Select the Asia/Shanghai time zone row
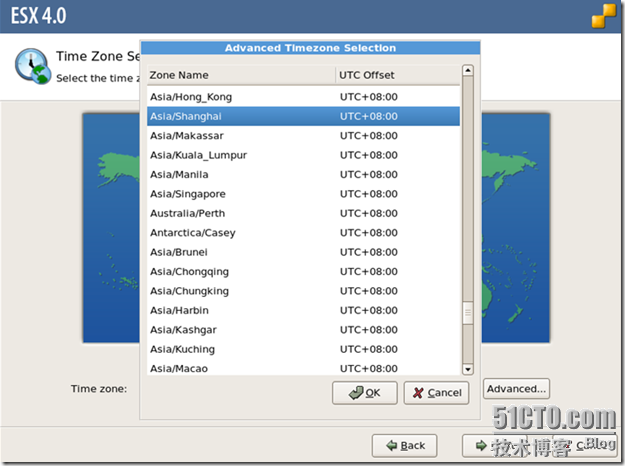This screenshot has height=466, width=625. click(x=303, y=116)
